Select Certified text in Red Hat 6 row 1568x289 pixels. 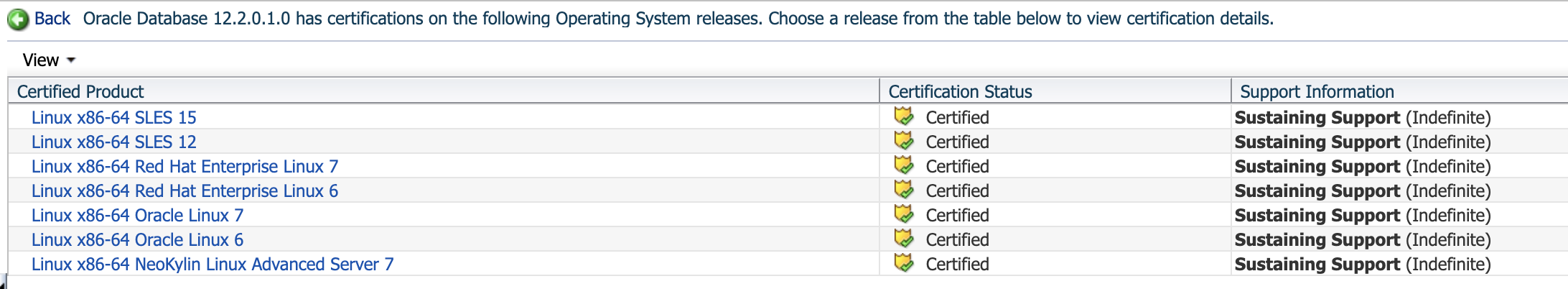pos(957,191)
